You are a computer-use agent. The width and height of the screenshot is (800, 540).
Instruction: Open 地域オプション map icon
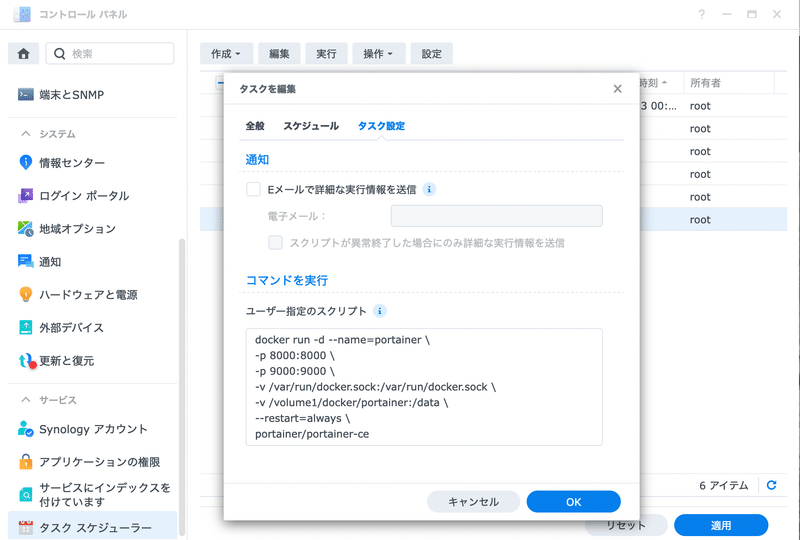[26, 229]
